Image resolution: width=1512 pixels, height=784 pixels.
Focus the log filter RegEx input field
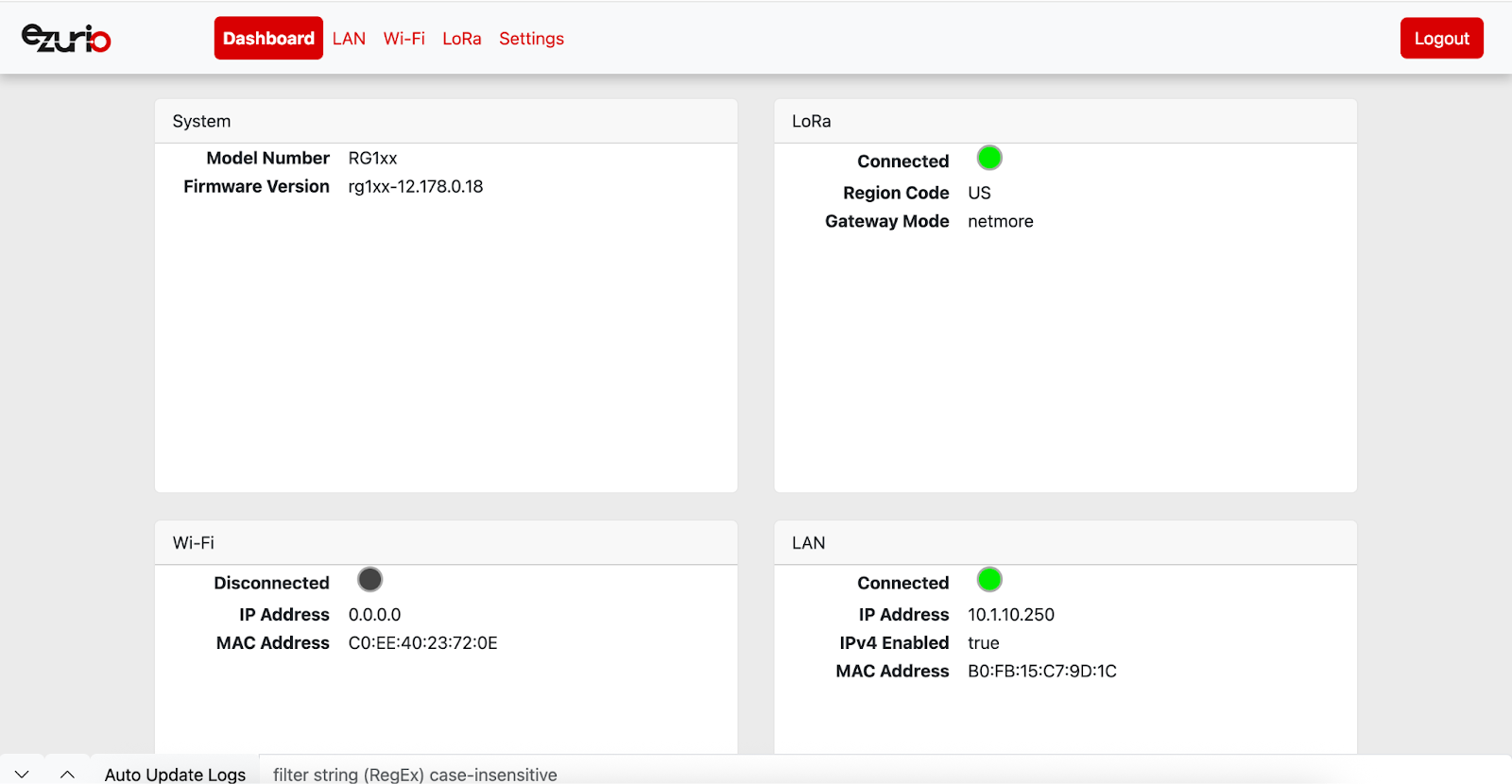885,774
